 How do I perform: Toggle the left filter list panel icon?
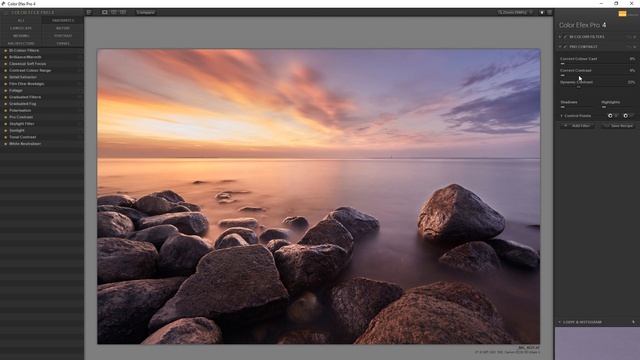pyautogui.click(x=89, y=12)
